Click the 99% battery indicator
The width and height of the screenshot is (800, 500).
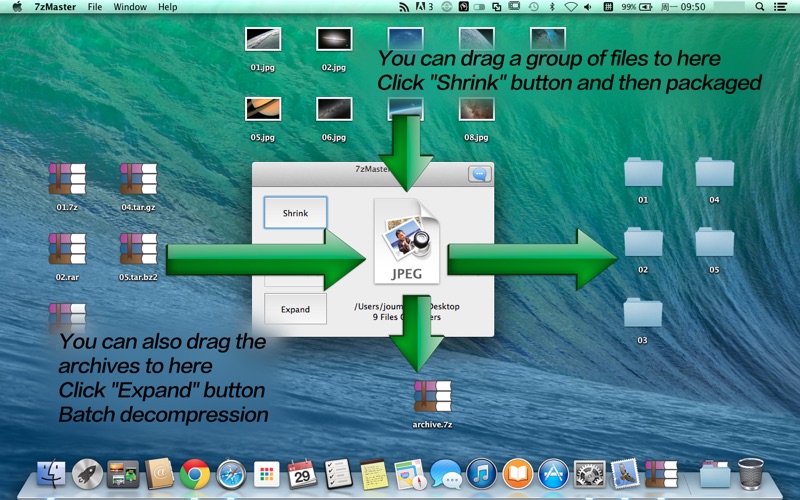click(637, 7)
